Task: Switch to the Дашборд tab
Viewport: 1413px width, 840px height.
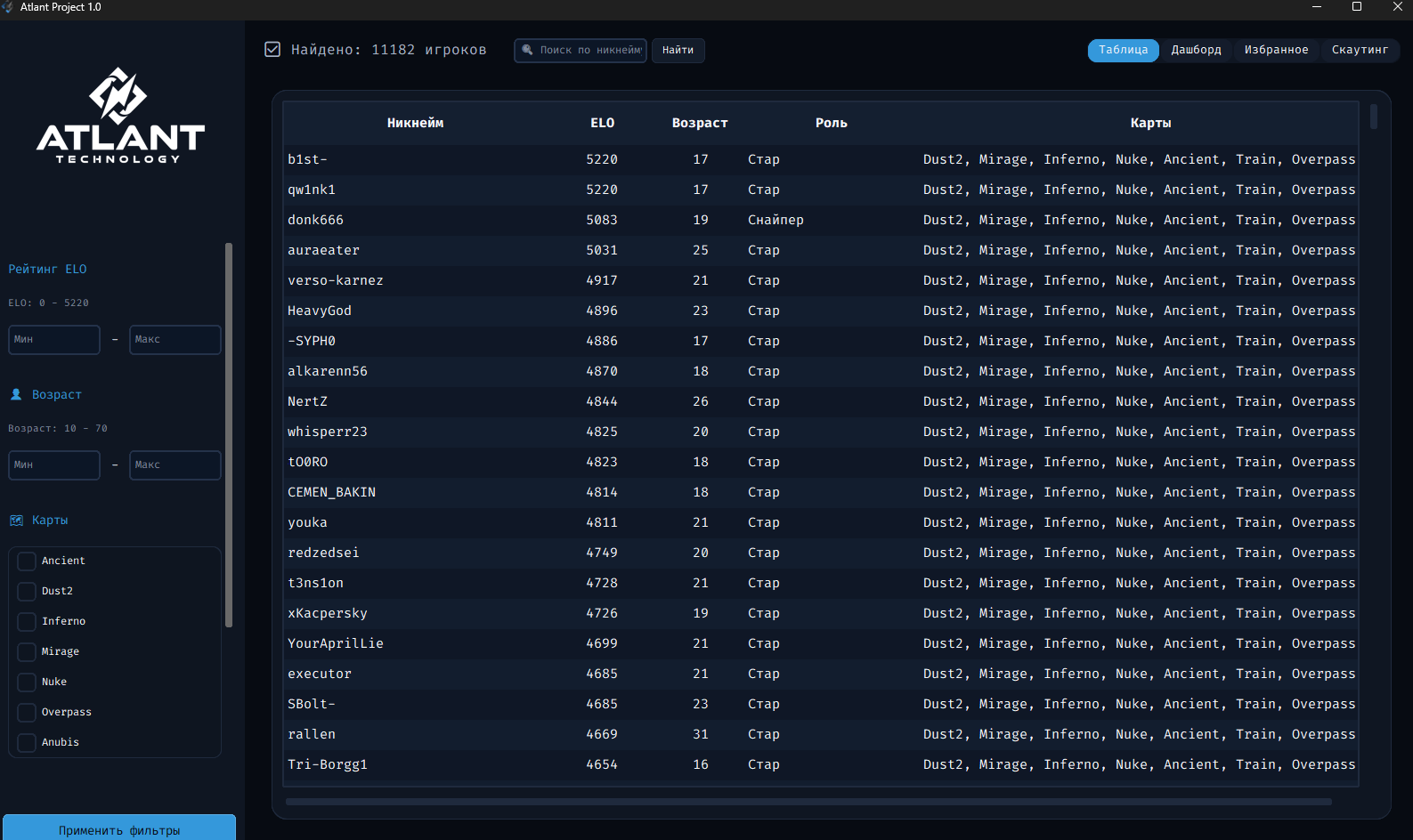Action: 1196,50
